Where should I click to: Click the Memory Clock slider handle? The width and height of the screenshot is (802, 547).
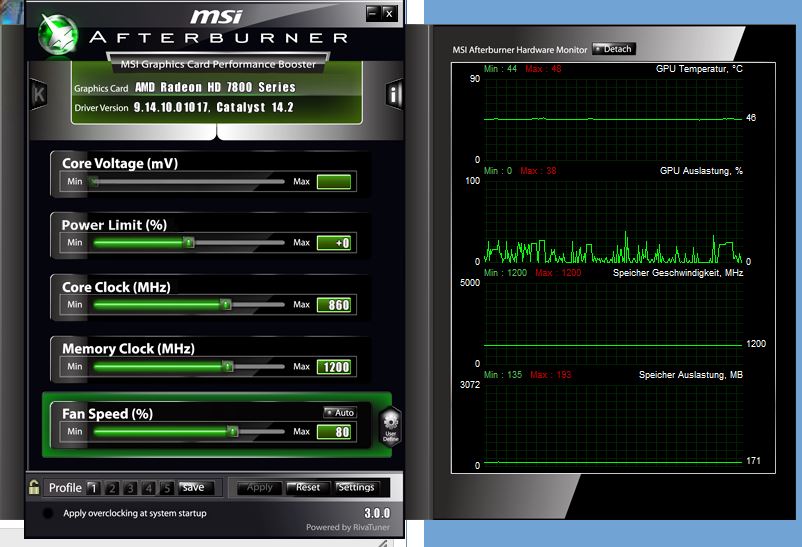pos(228,366)
